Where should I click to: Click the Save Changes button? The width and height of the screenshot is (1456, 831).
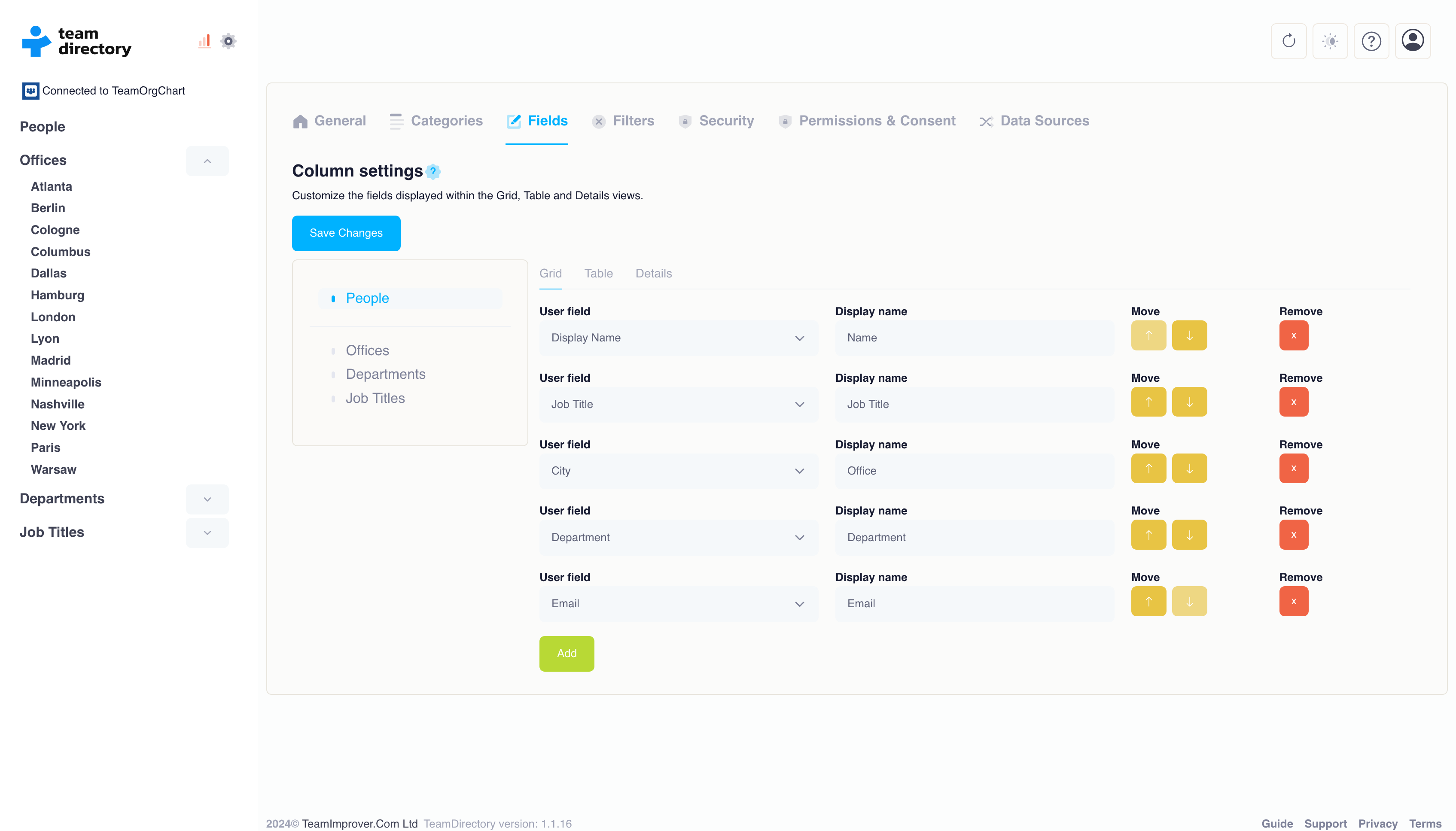click(x=346, y=233)
